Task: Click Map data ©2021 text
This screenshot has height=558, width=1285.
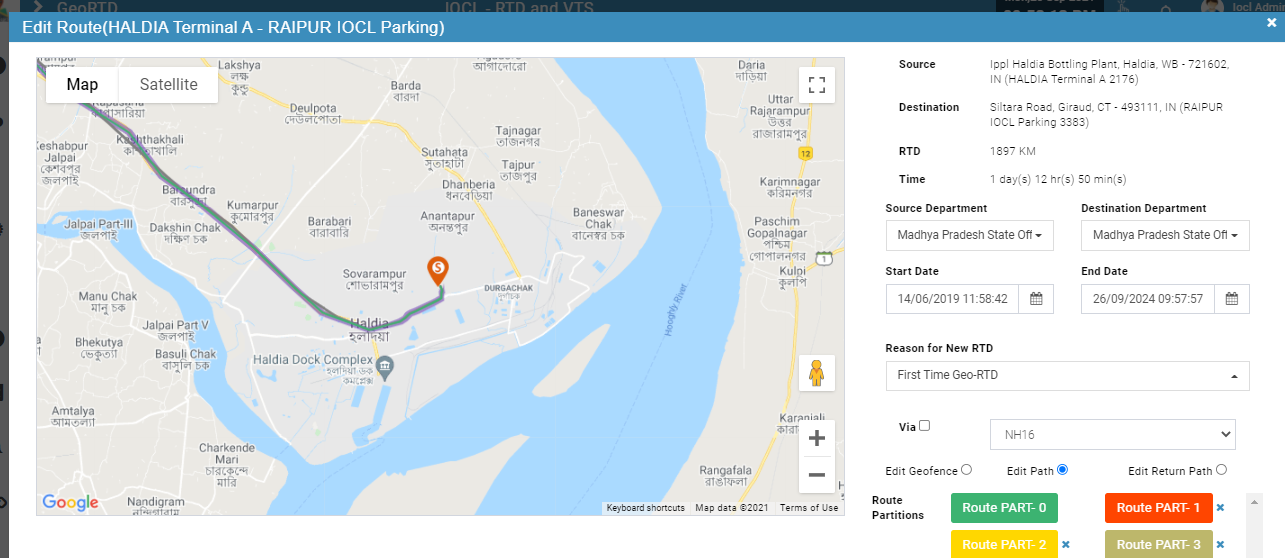Action: [732, 508]
